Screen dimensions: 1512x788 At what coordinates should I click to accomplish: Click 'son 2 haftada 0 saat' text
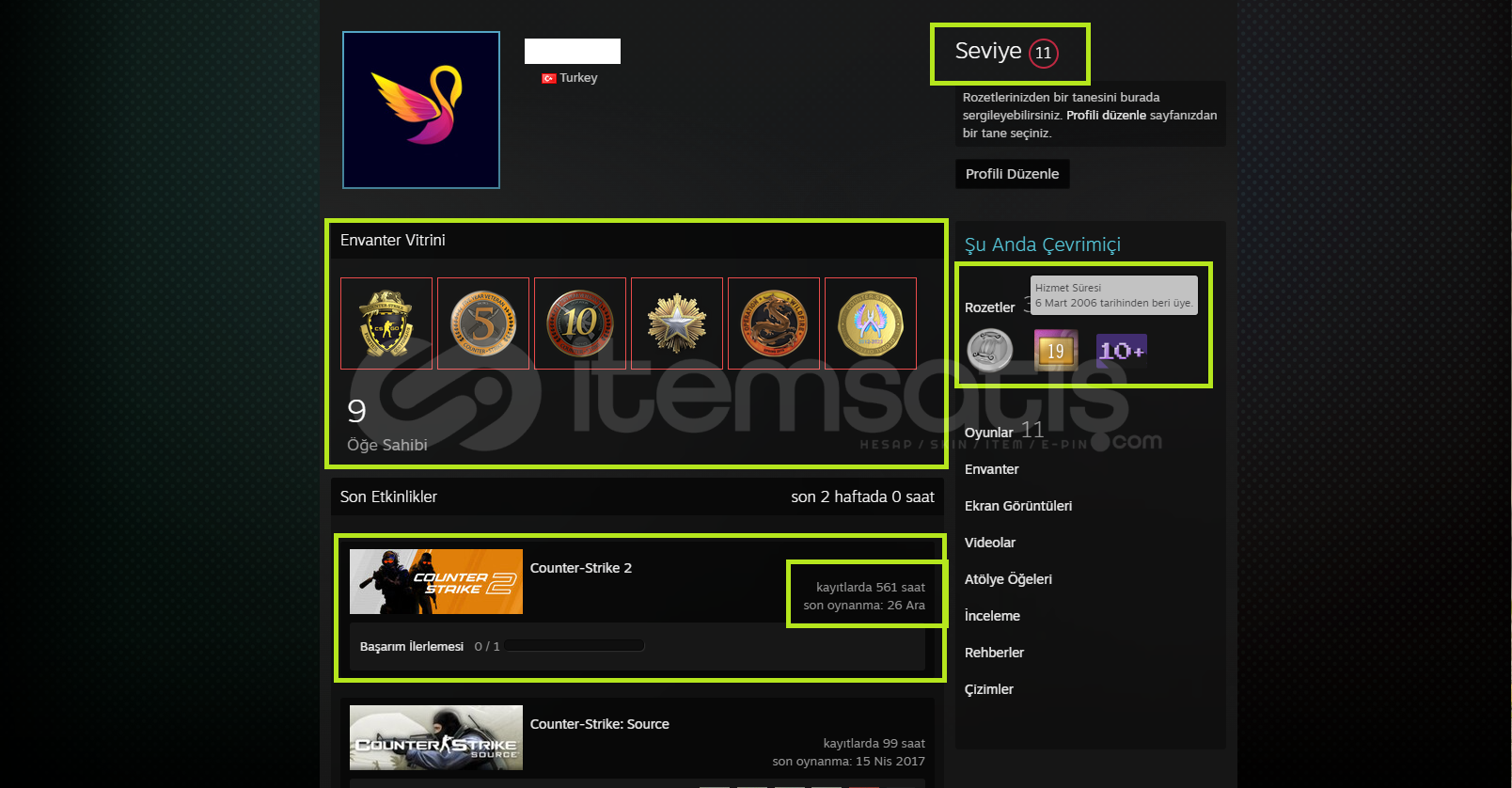click(x=863, y=496)
